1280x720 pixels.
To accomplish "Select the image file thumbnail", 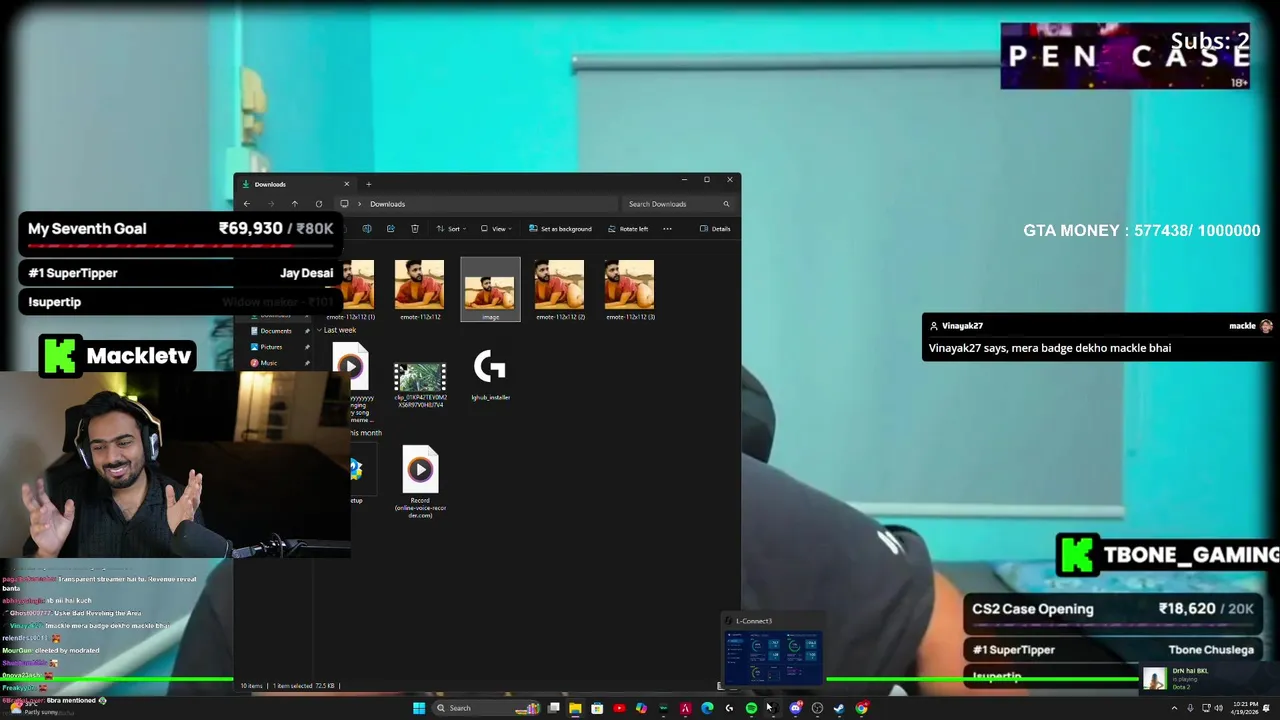I will 490,290.
